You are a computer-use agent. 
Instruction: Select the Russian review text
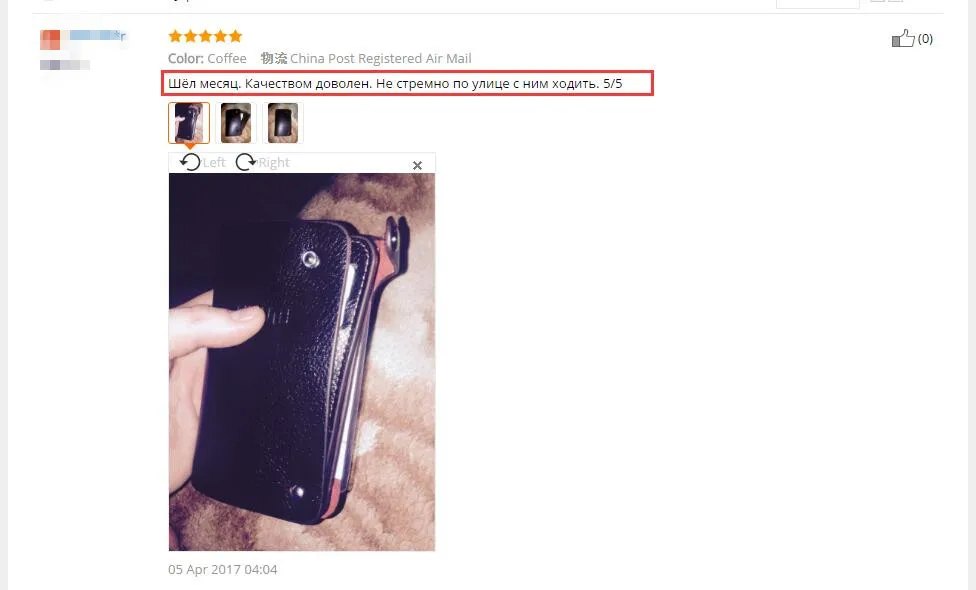395,83
